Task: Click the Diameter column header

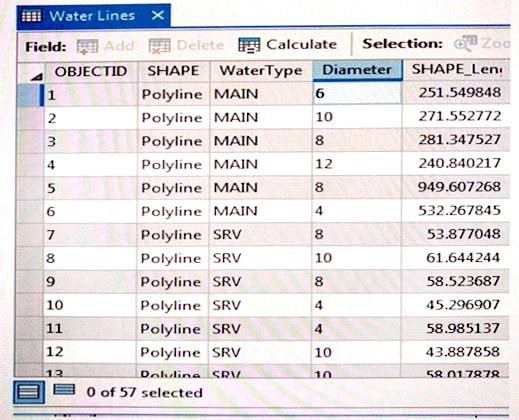Action: point(357,70)
